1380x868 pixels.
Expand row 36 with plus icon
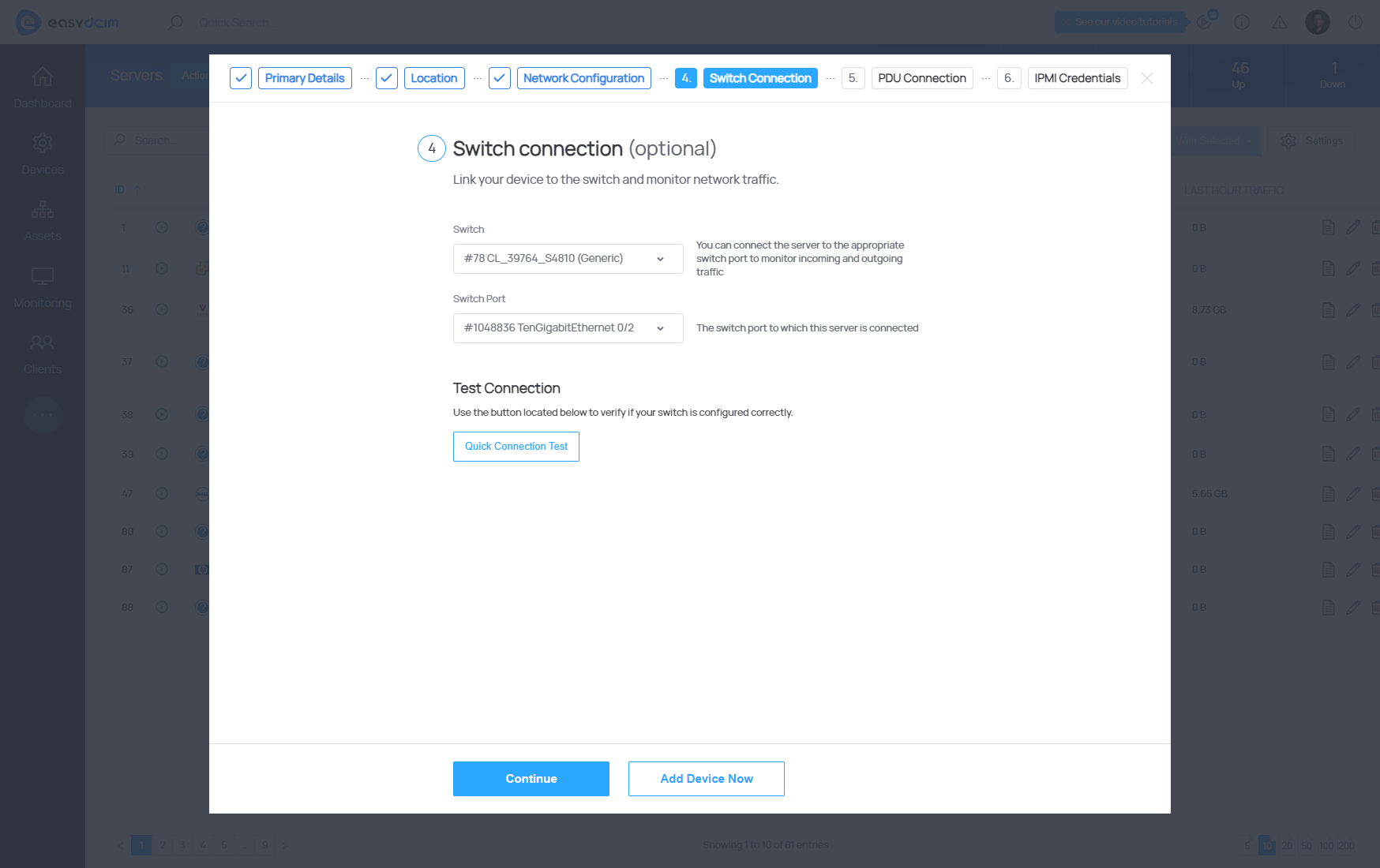(162, 309)
